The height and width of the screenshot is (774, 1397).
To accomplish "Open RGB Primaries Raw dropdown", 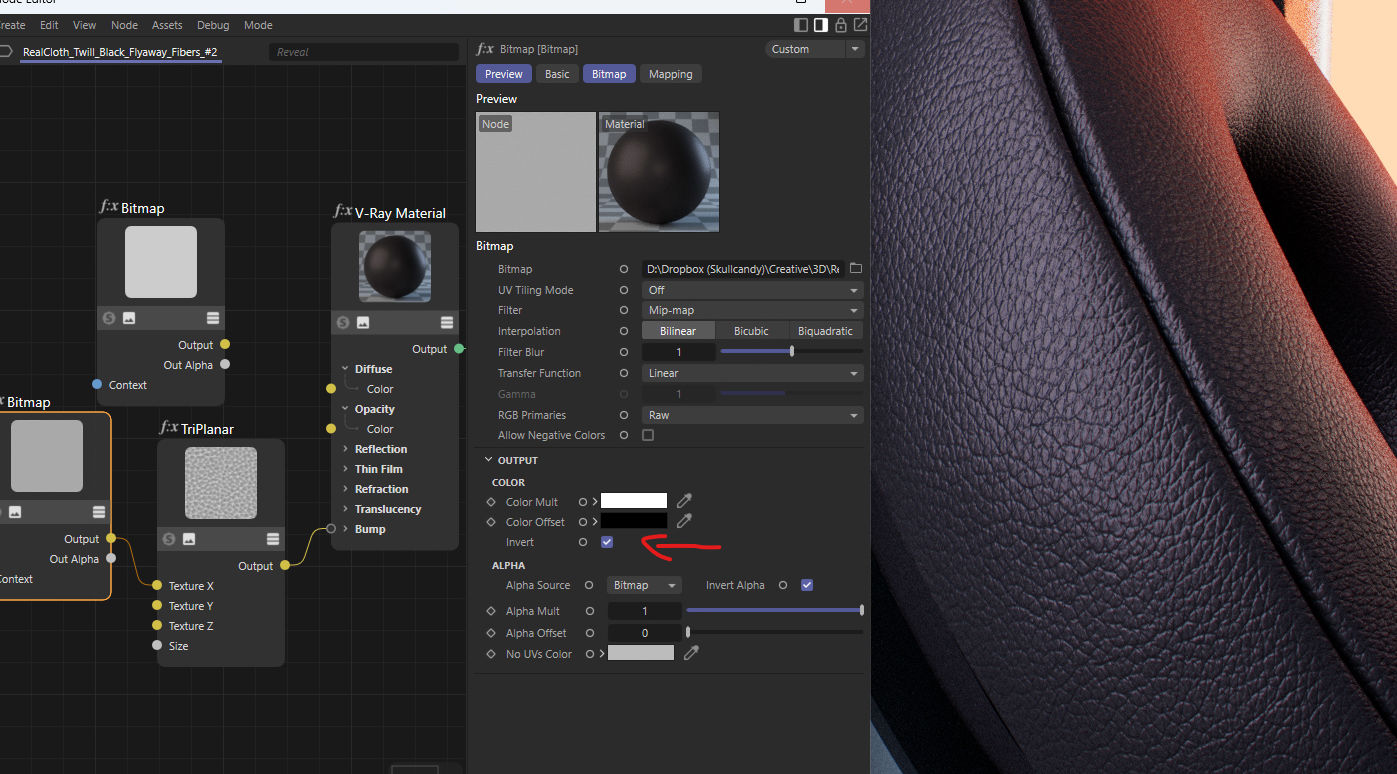I will pos(752,415).
